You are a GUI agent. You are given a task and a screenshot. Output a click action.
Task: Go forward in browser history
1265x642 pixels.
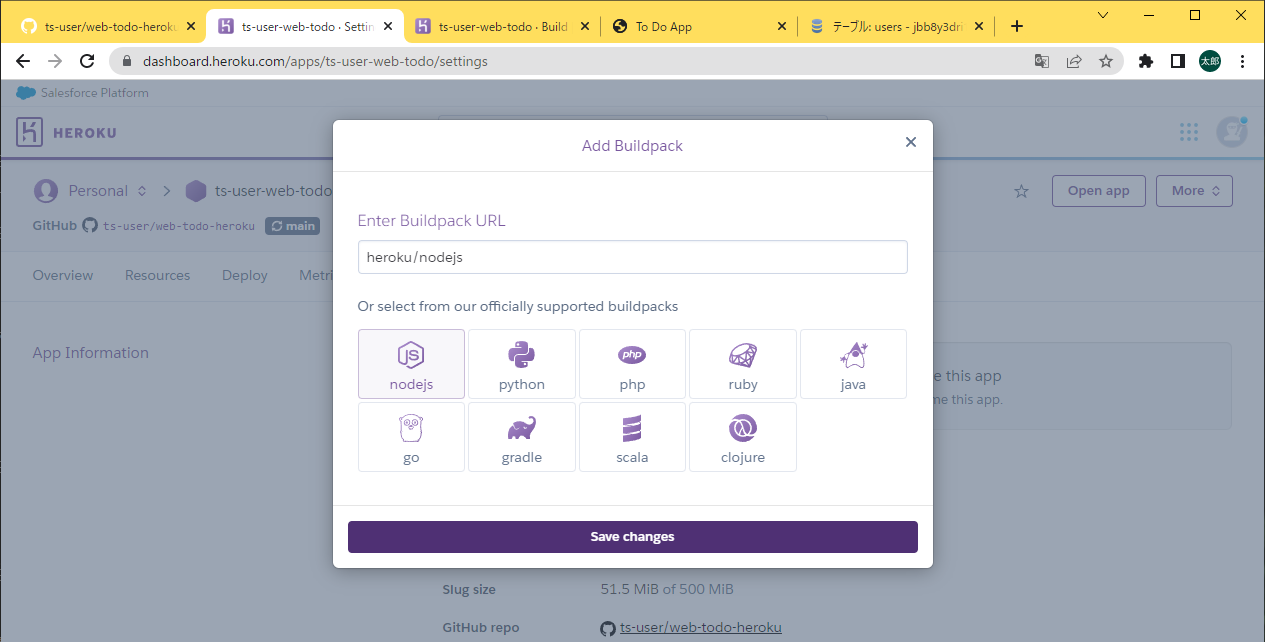[x=55, y=61]
